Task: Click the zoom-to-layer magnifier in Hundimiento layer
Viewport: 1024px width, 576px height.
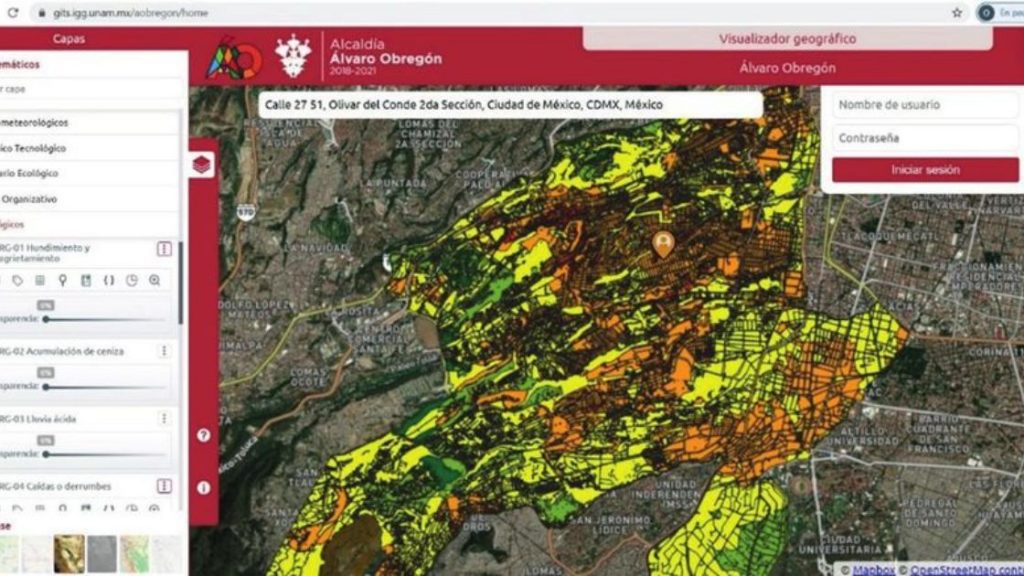Action: 154,281
